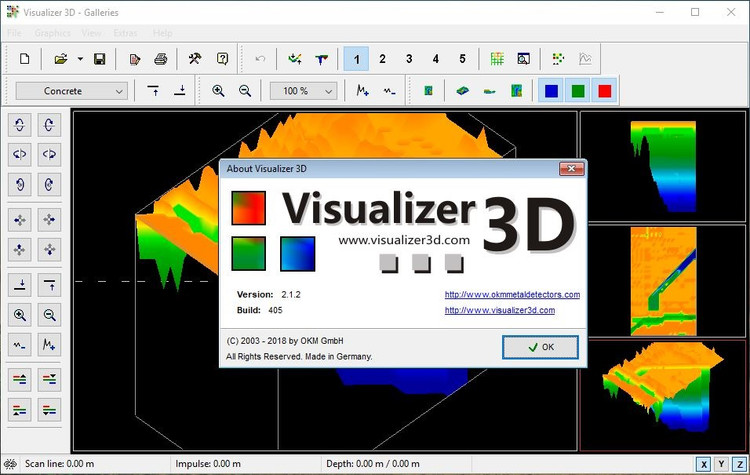Click the Save disk icon
The height and width of the screenshot is (475, 750).
tap(99, 60)
